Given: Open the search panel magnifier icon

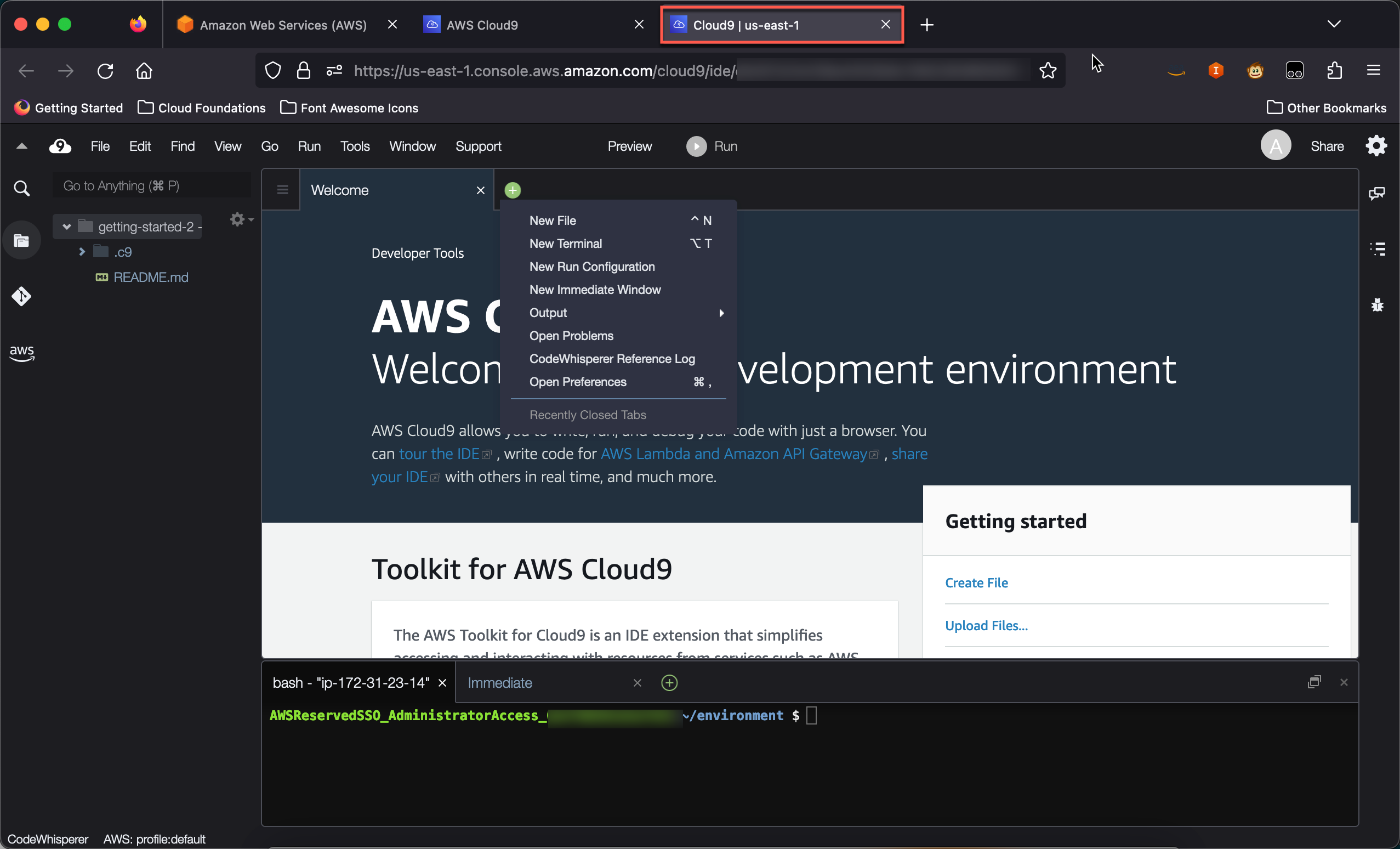Looking at the screenshot, I should [x=21, y=188].
